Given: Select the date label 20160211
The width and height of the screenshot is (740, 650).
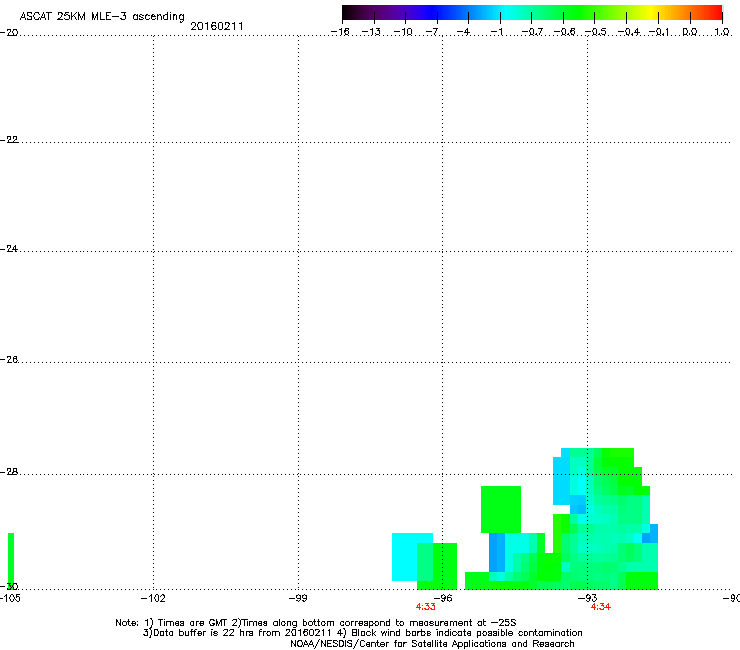Looking at the screenshot, I should [x=217, y=26].
